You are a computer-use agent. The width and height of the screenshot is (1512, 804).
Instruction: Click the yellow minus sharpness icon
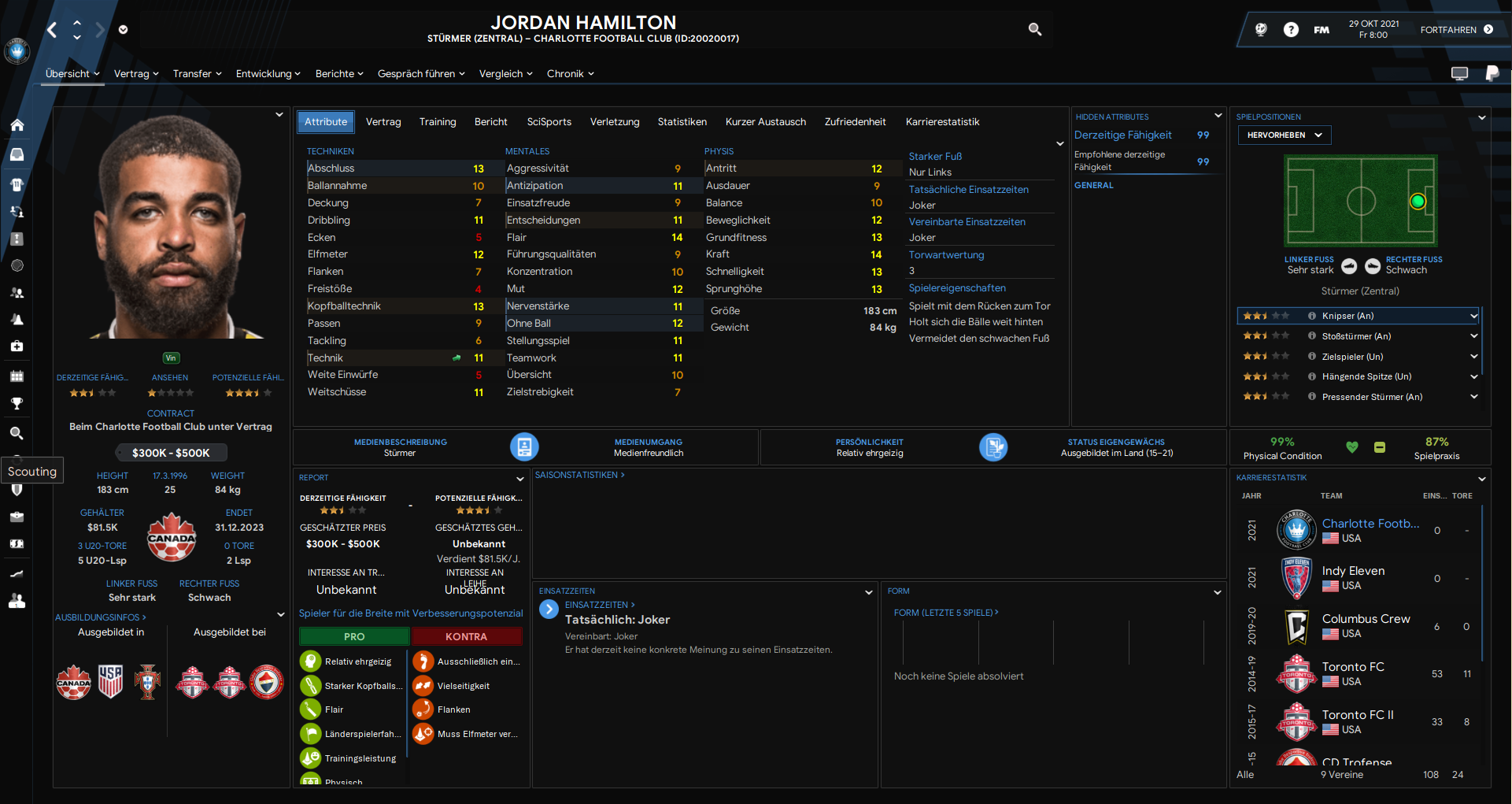[x=1380, y=447]
